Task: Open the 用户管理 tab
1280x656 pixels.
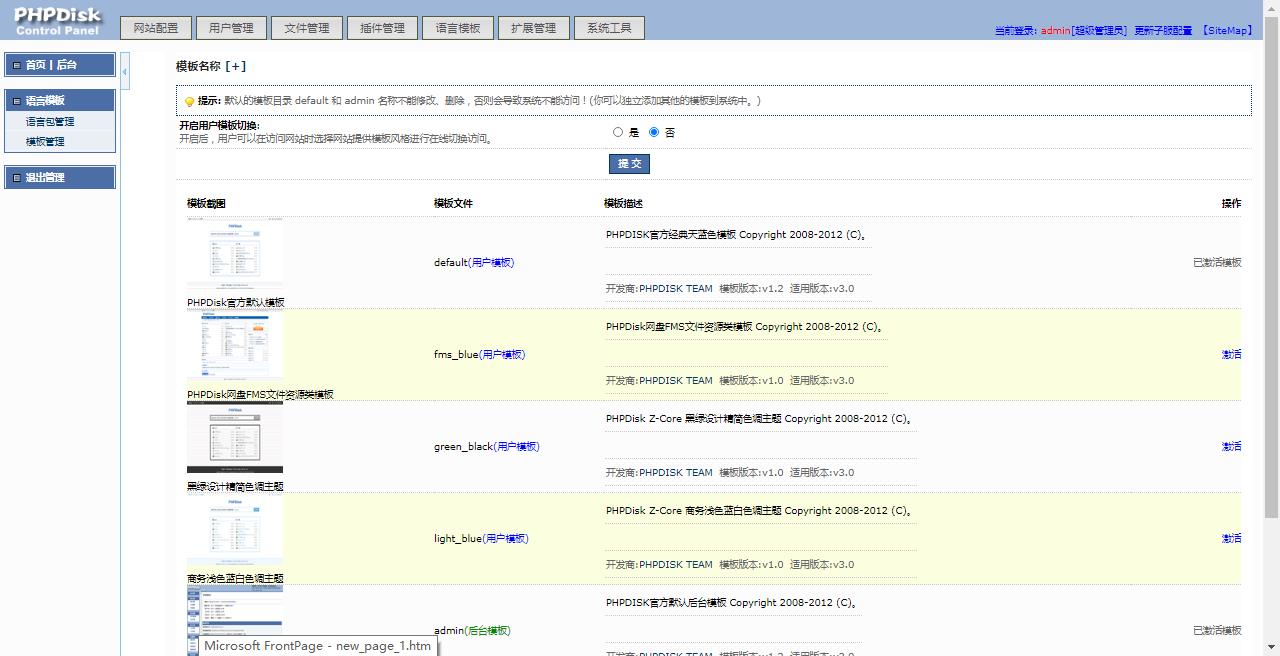Action: tap(231, 28)
